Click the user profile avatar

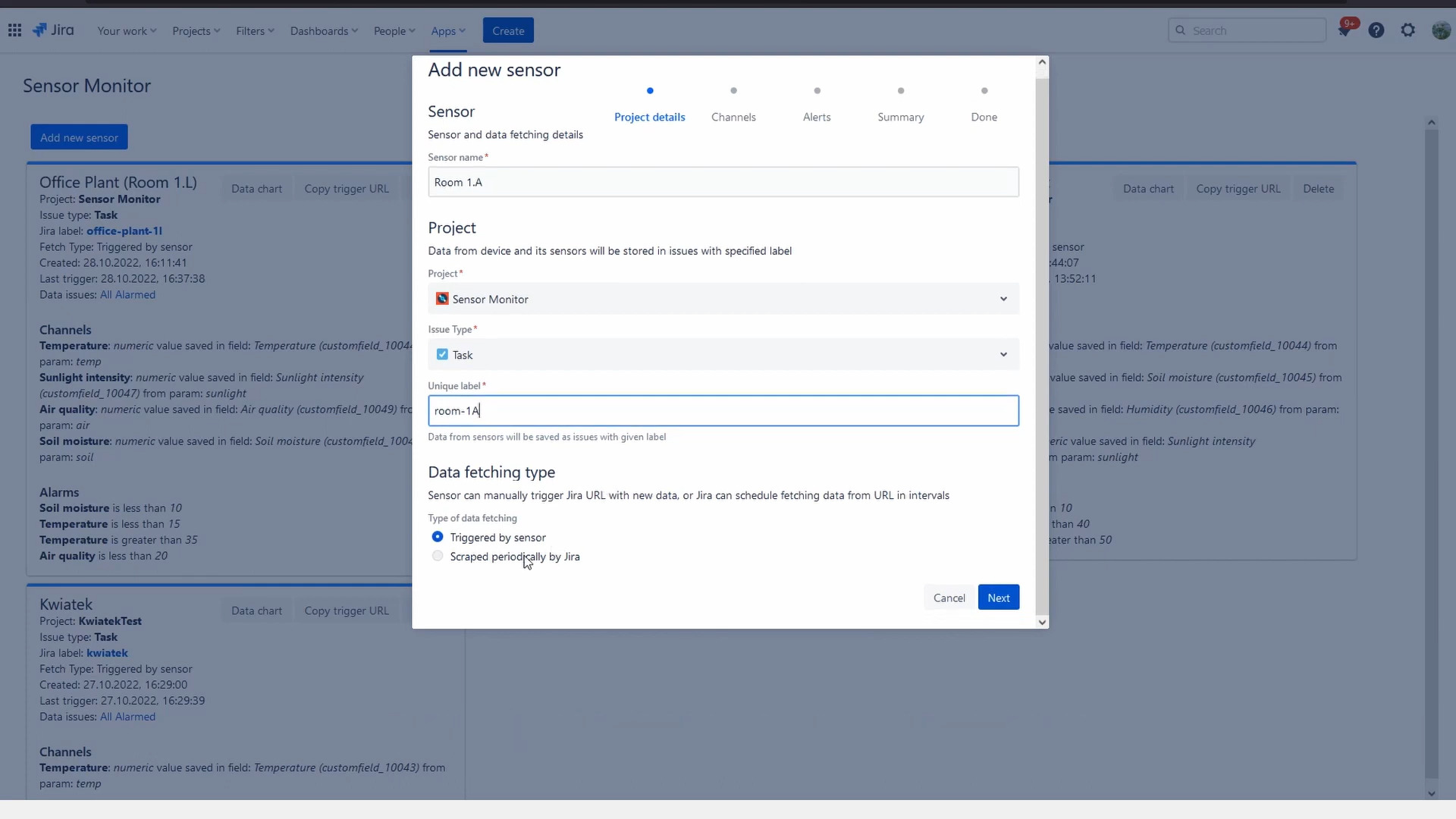tap(1441, 30)
